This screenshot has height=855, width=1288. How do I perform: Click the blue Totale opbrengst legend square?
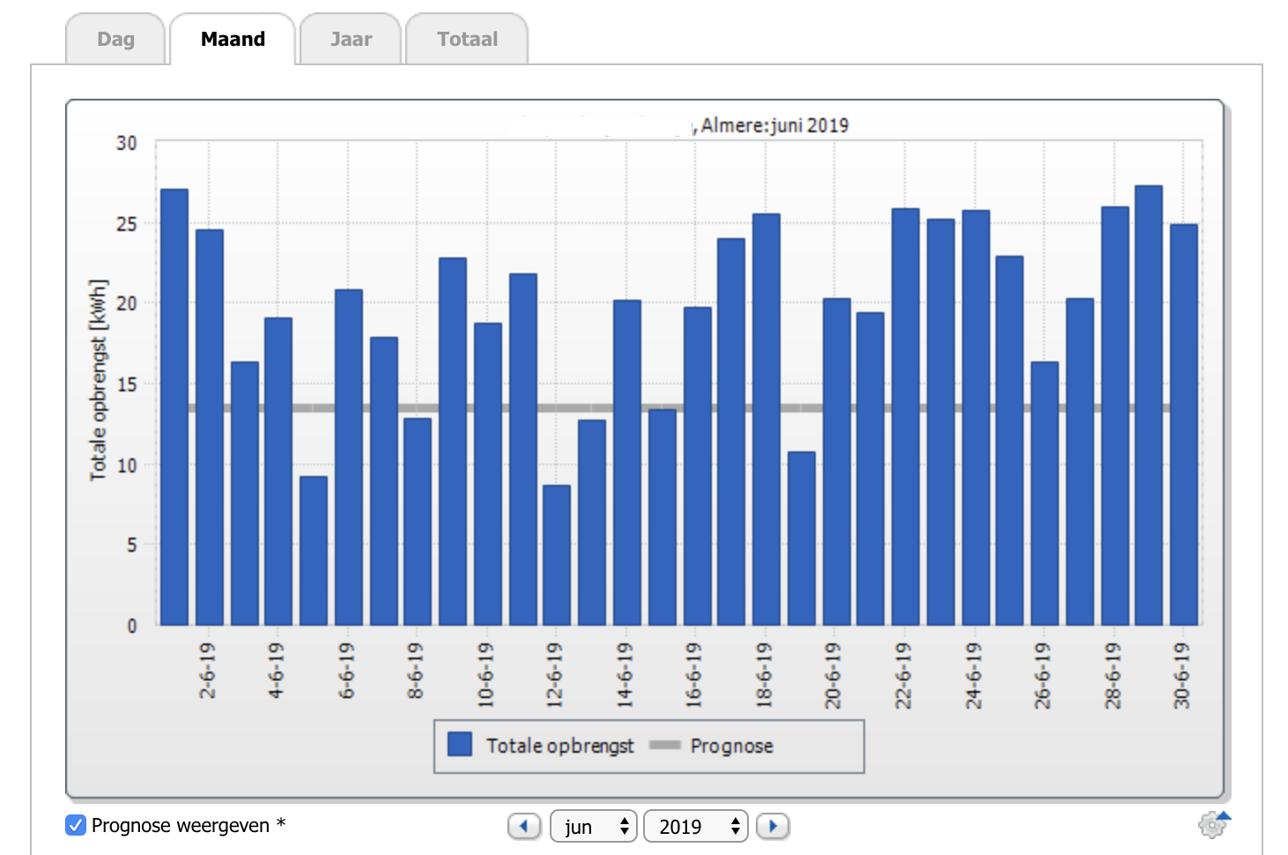(460, 745)
